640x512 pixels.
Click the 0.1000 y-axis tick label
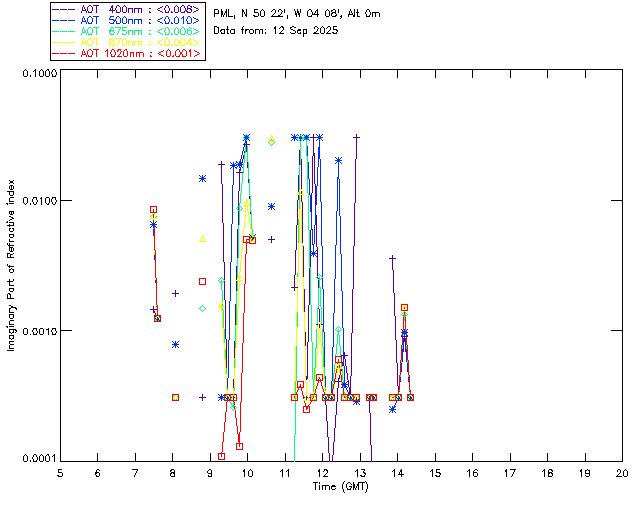pyautogui.click(x=37, y=74)
